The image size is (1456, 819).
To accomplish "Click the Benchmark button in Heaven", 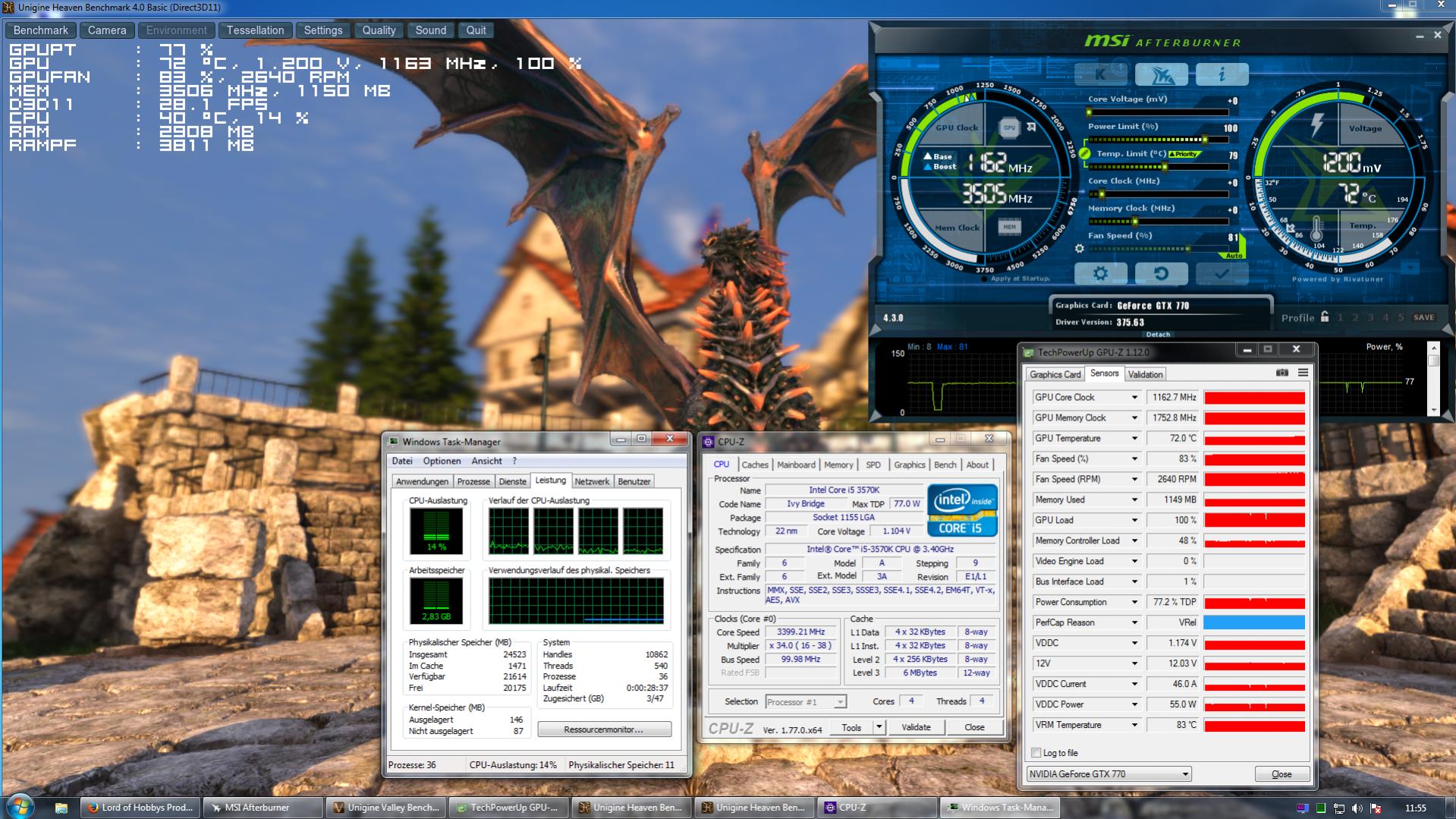I will (41, 30).
